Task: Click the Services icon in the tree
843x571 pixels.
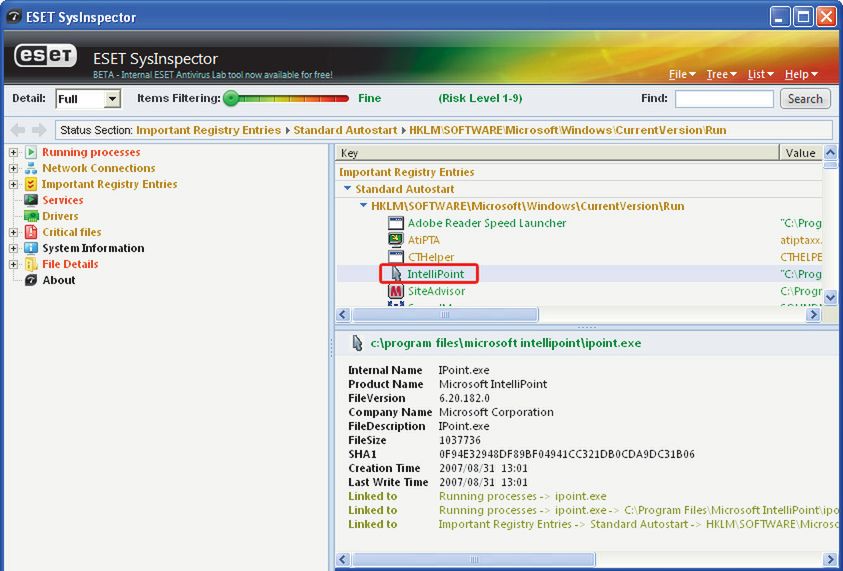Action: pyautogui.click(x=31, y=200)
